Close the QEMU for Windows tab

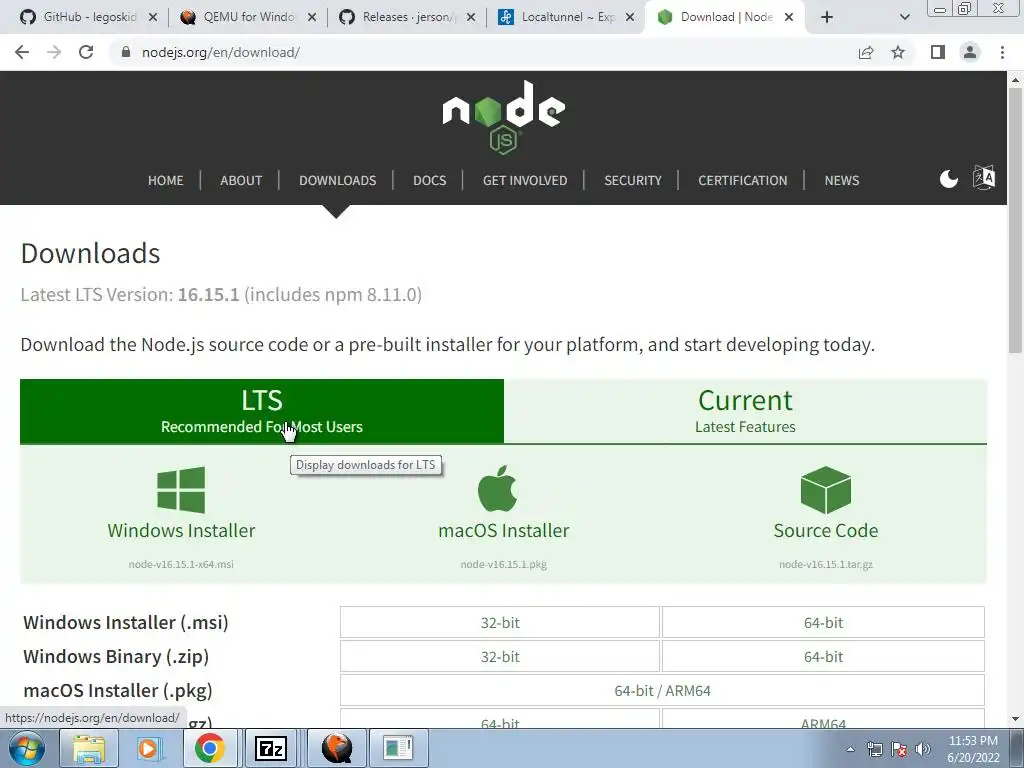(312, 18)
